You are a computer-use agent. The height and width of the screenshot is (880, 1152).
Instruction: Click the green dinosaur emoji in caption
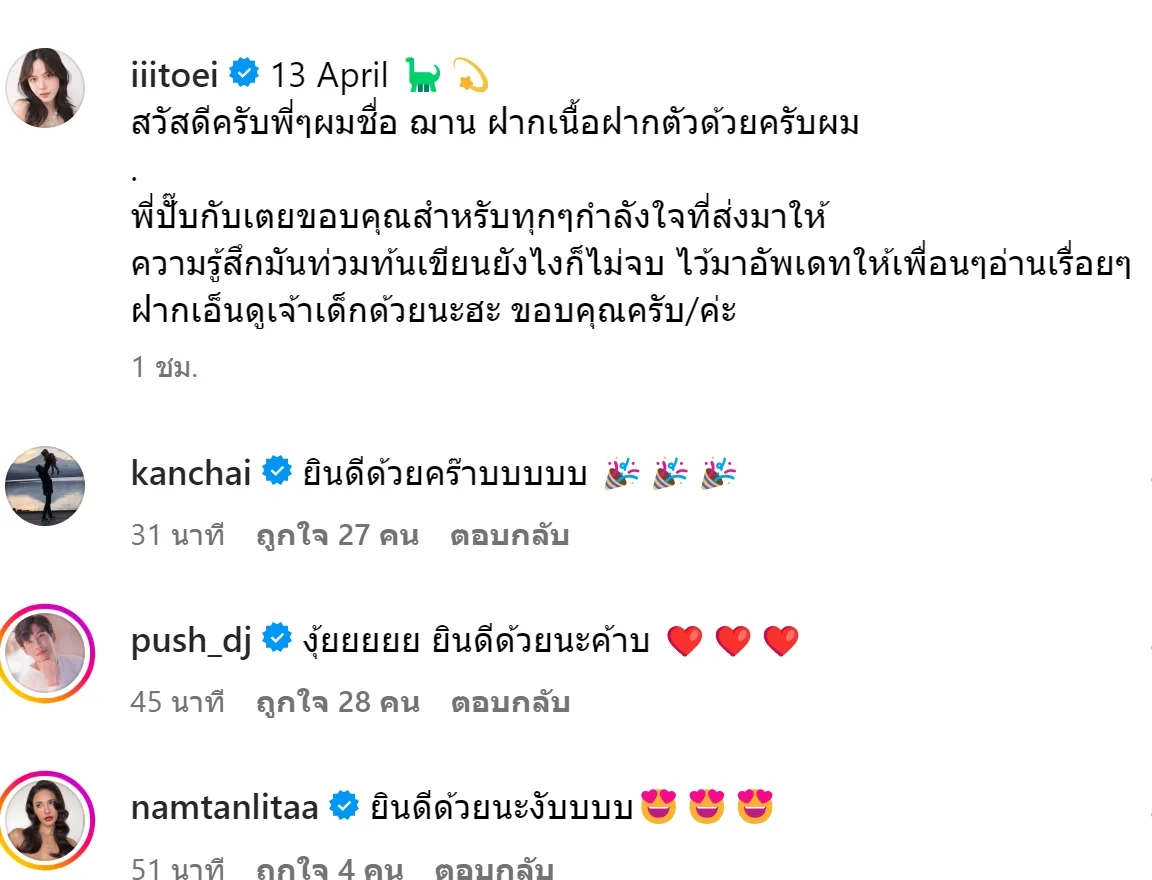click(423, 75)
